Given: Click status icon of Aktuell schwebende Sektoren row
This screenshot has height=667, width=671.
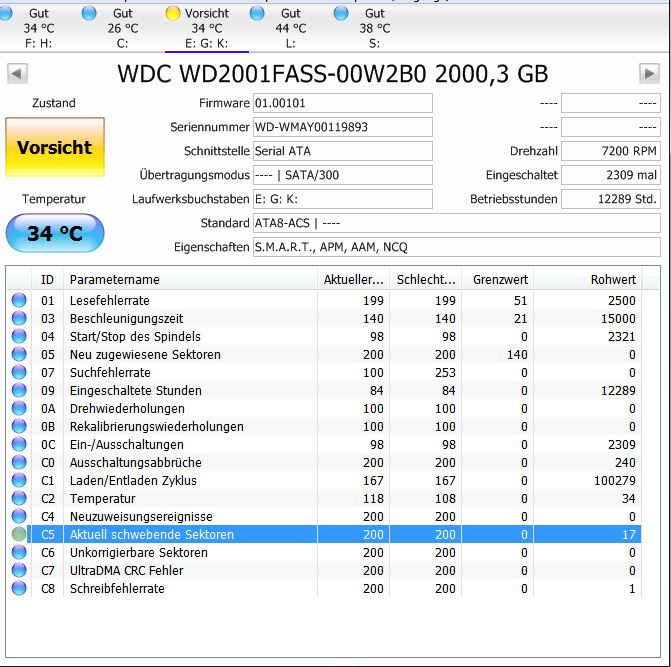Looking at the screenshot, I should click(x=19, y=534).
